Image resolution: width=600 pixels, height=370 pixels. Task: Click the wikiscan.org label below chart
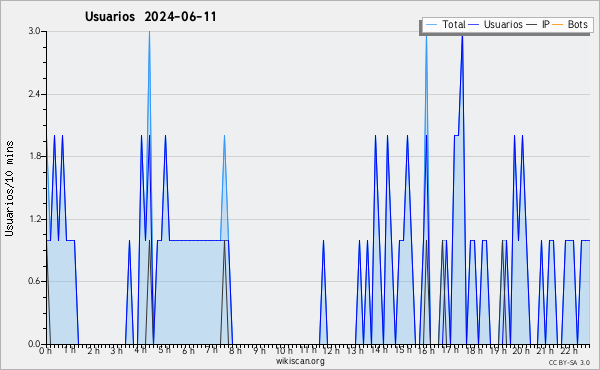pos(300,361)
